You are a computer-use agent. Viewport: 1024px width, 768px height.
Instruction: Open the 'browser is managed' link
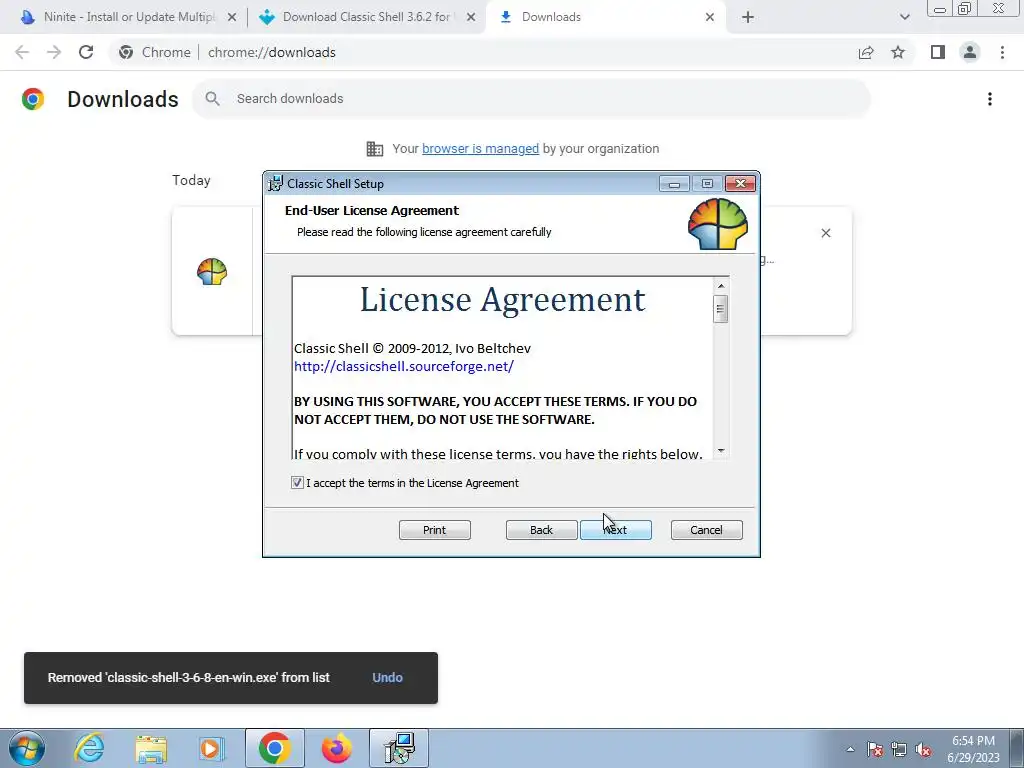(x=480, y=148)
